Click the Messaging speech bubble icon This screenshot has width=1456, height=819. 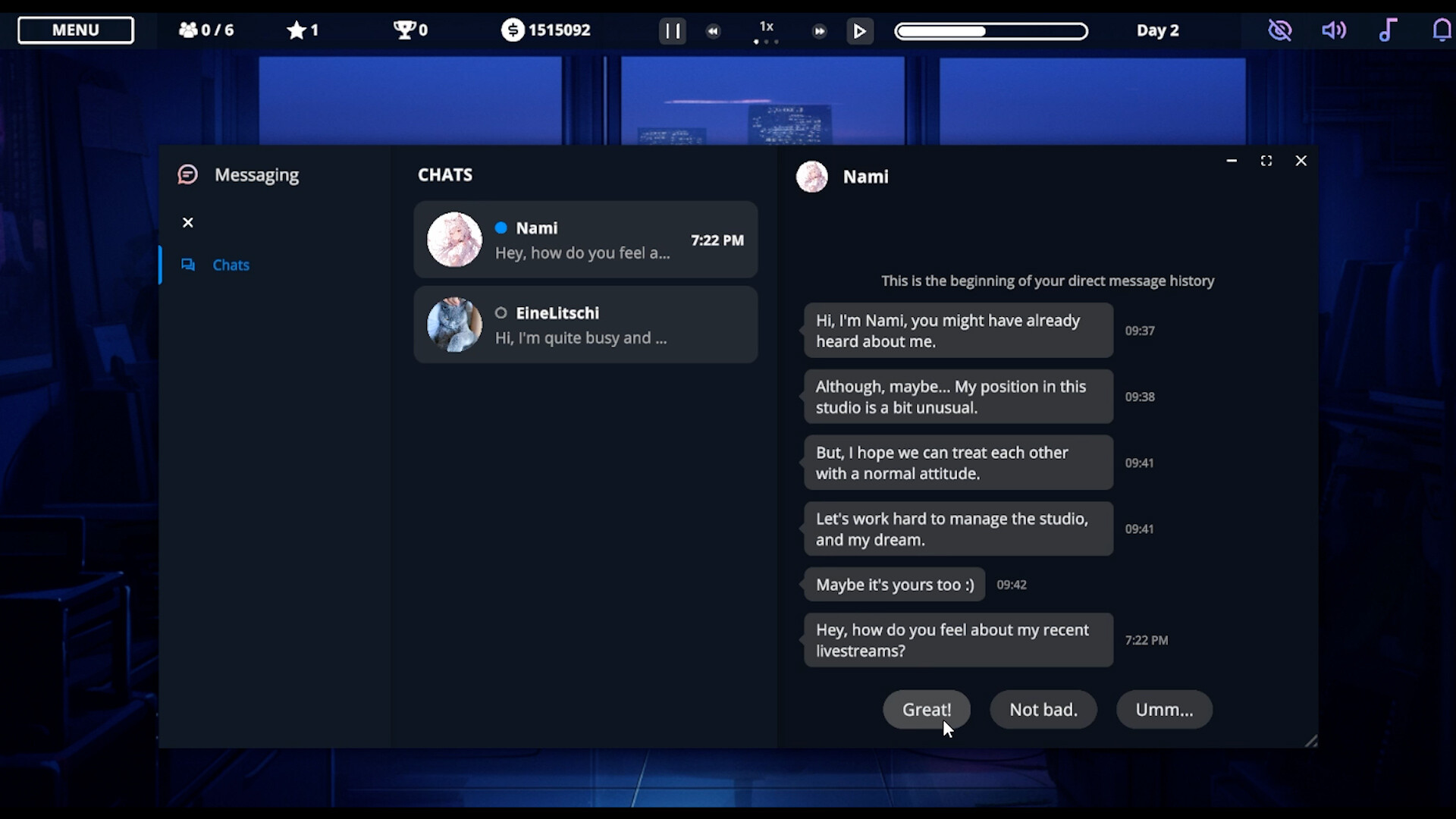coord(187,174)
